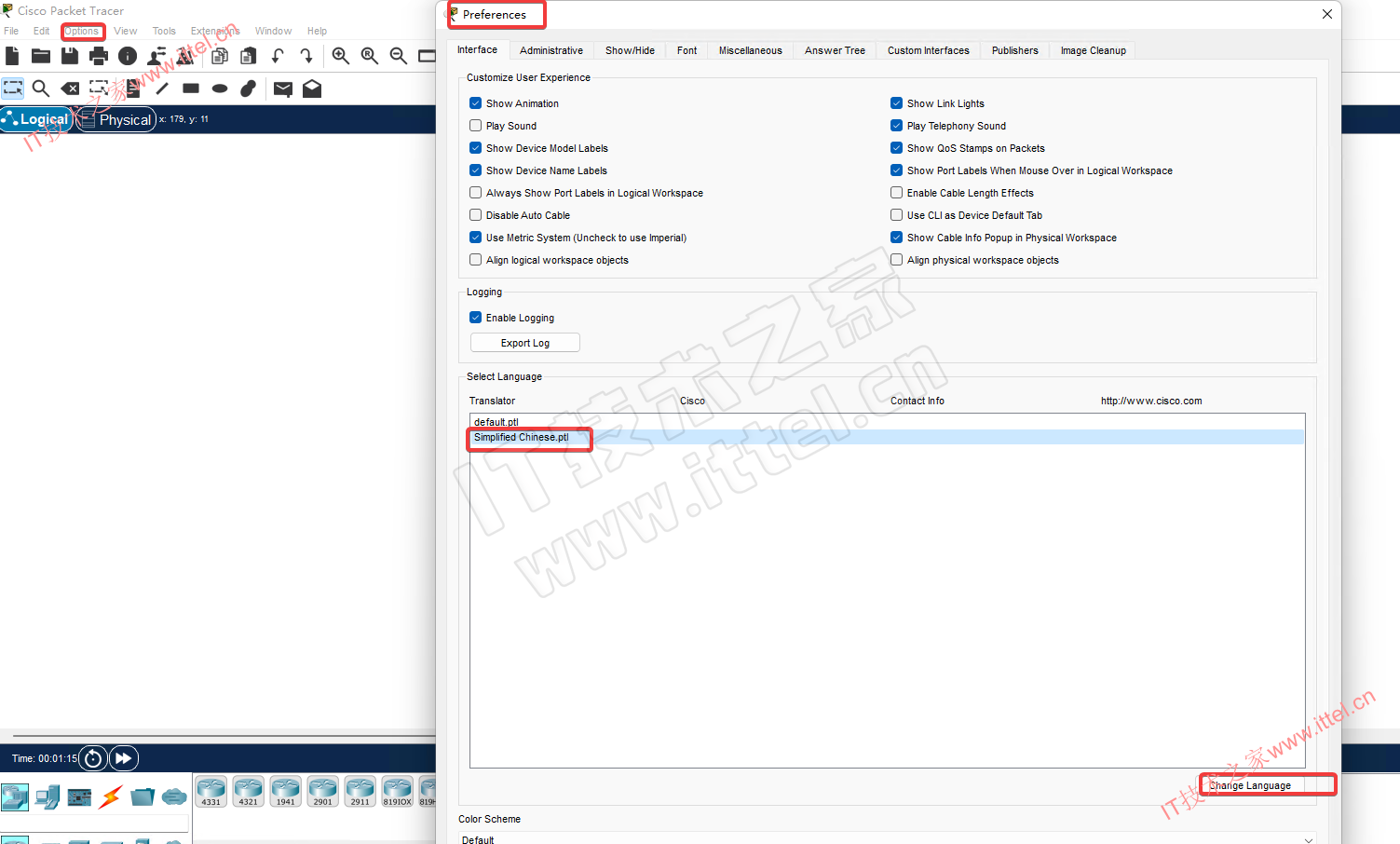Click the Zoom In magnifier icon
The image size is (1400, 844).
pyautogui.click(x=341, y=56)
